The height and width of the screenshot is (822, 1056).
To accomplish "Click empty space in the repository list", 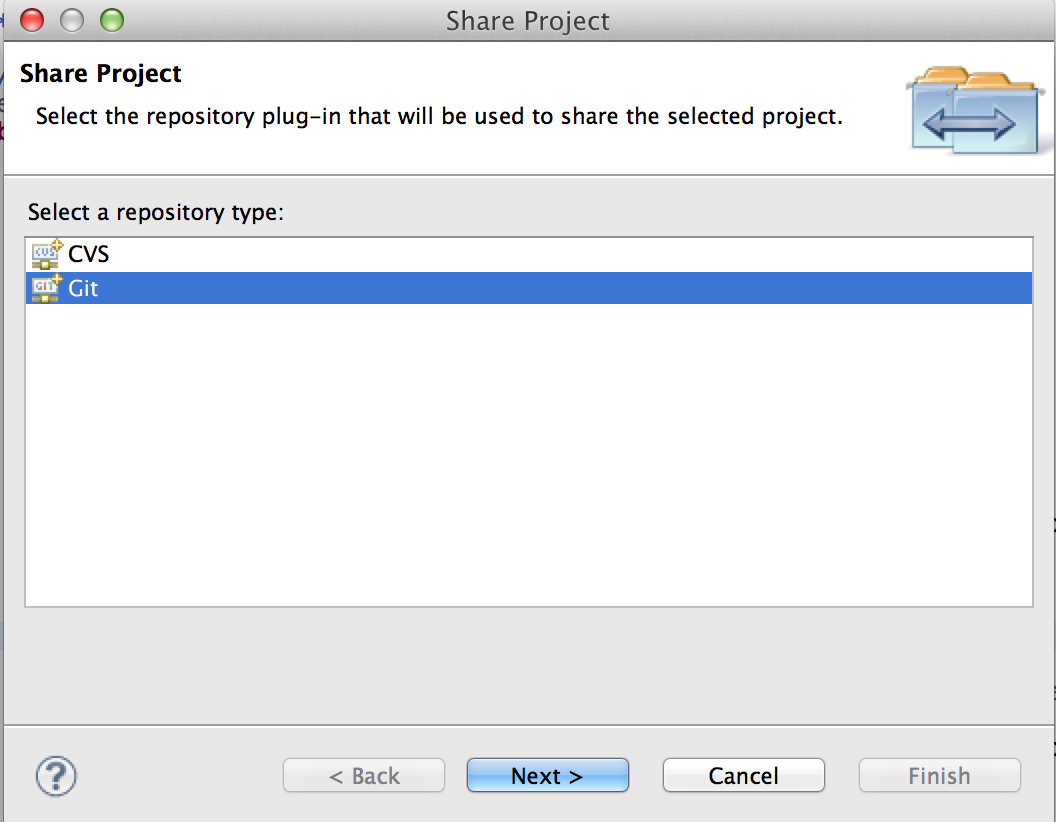I will pyautogui.click(x=529, y=454).
